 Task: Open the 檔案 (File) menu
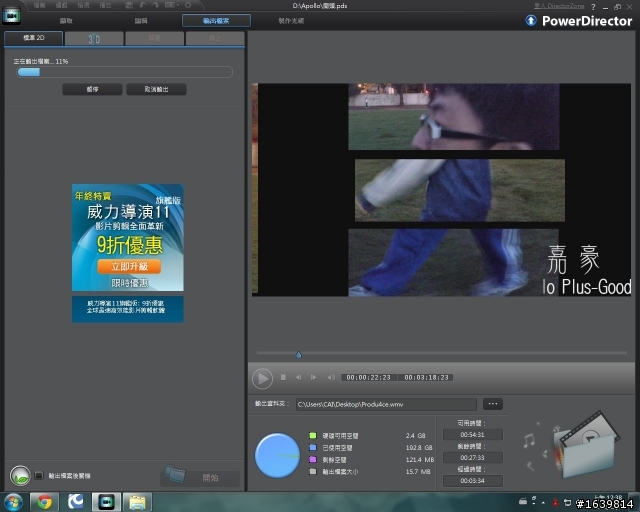click(x=40, y=5)
